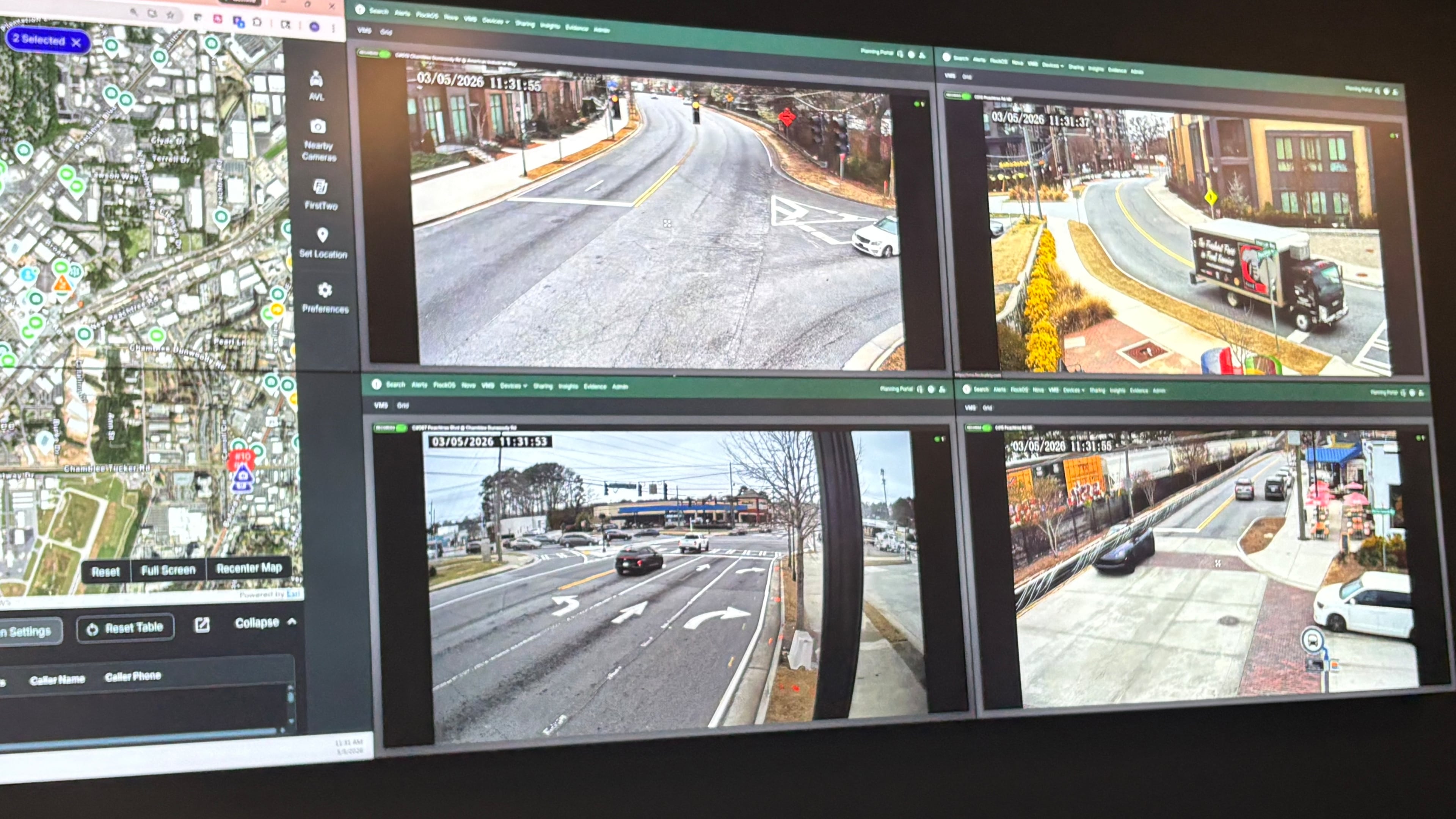Open the user account icon in upper-left window
The image size is (1456, 819).
click(923, 55)
